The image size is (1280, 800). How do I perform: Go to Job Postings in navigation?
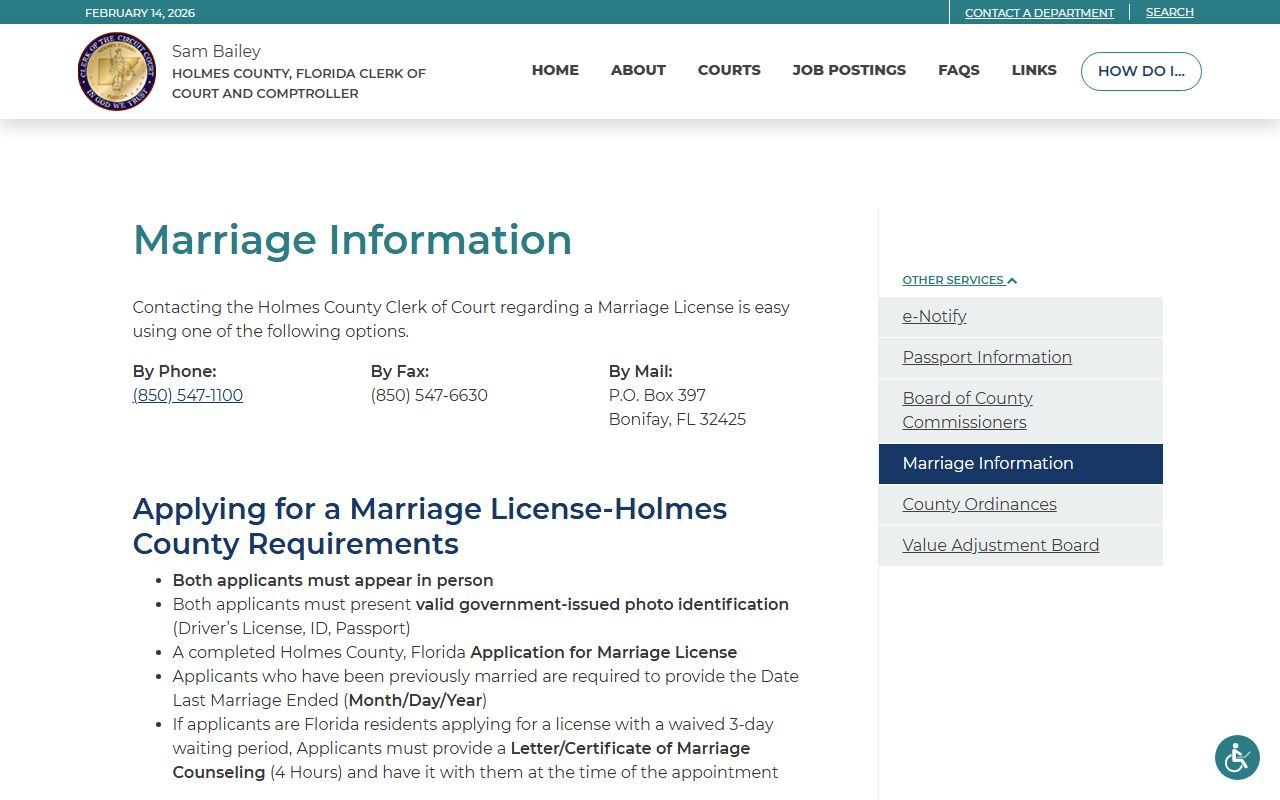tap(849, 70)
